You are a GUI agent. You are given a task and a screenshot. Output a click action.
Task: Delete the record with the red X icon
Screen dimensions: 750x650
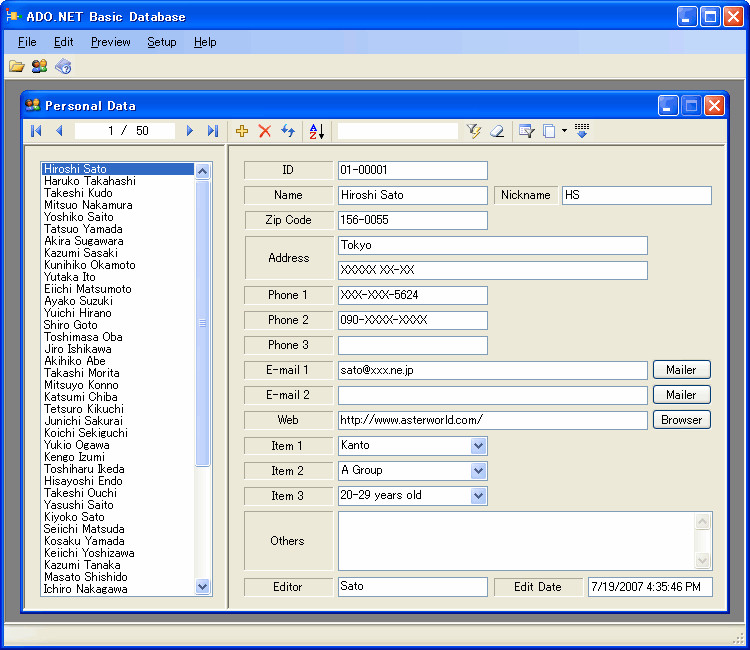[265, 131]
